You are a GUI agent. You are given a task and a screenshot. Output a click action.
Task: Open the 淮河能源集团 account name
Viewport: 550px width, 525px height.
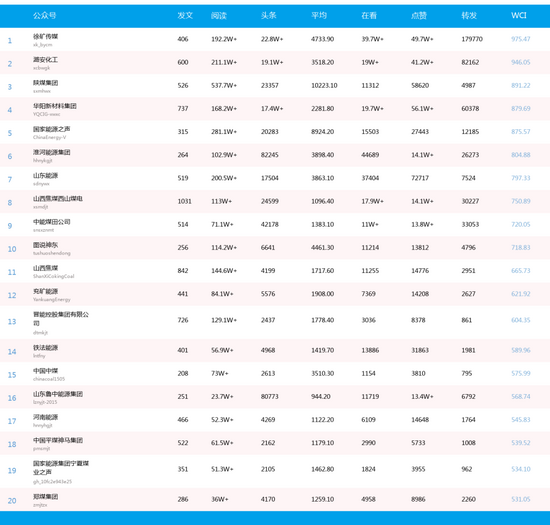(x=52, y=152)
